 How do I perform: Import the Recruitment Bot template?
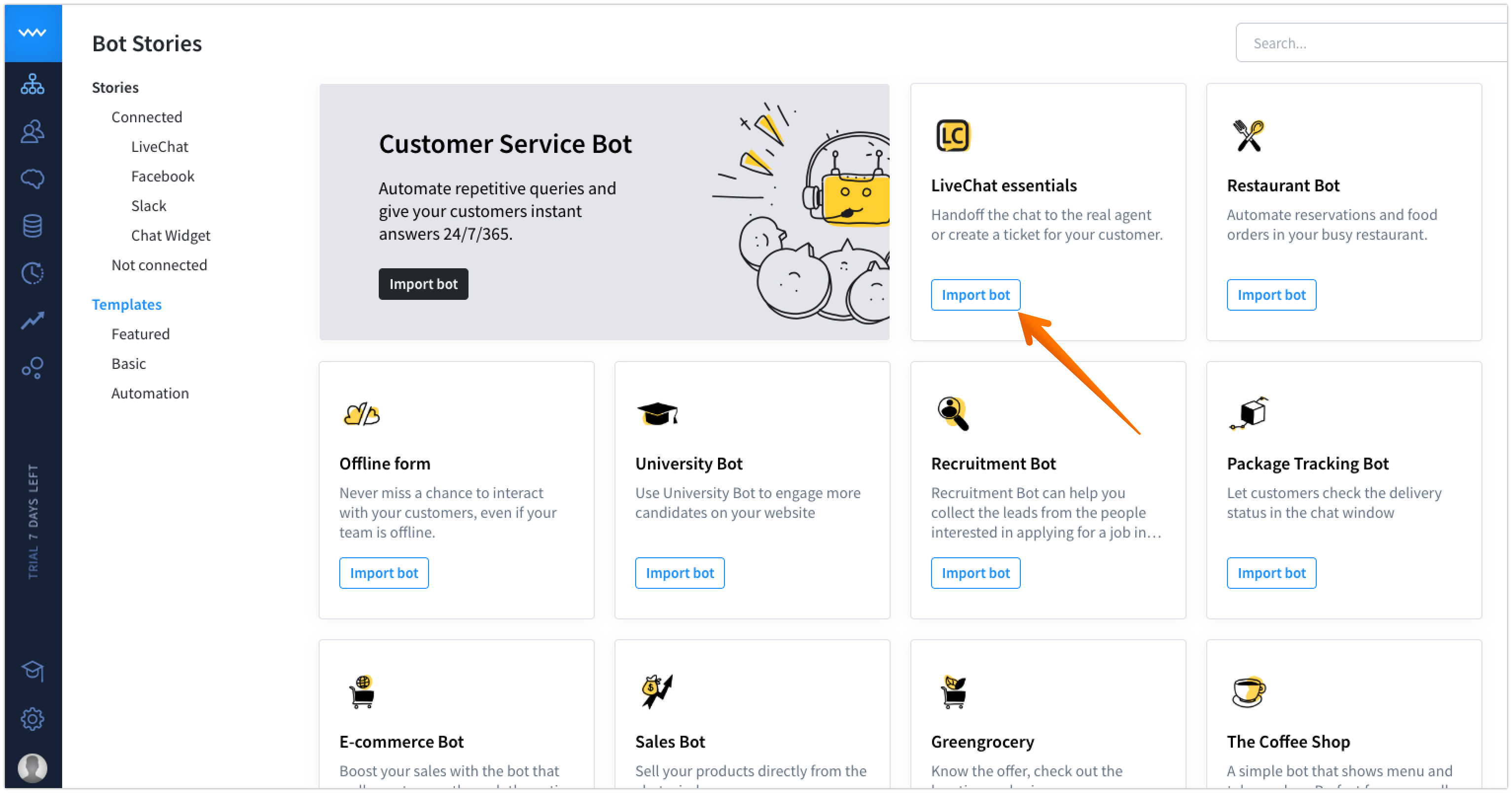point(975,573)
